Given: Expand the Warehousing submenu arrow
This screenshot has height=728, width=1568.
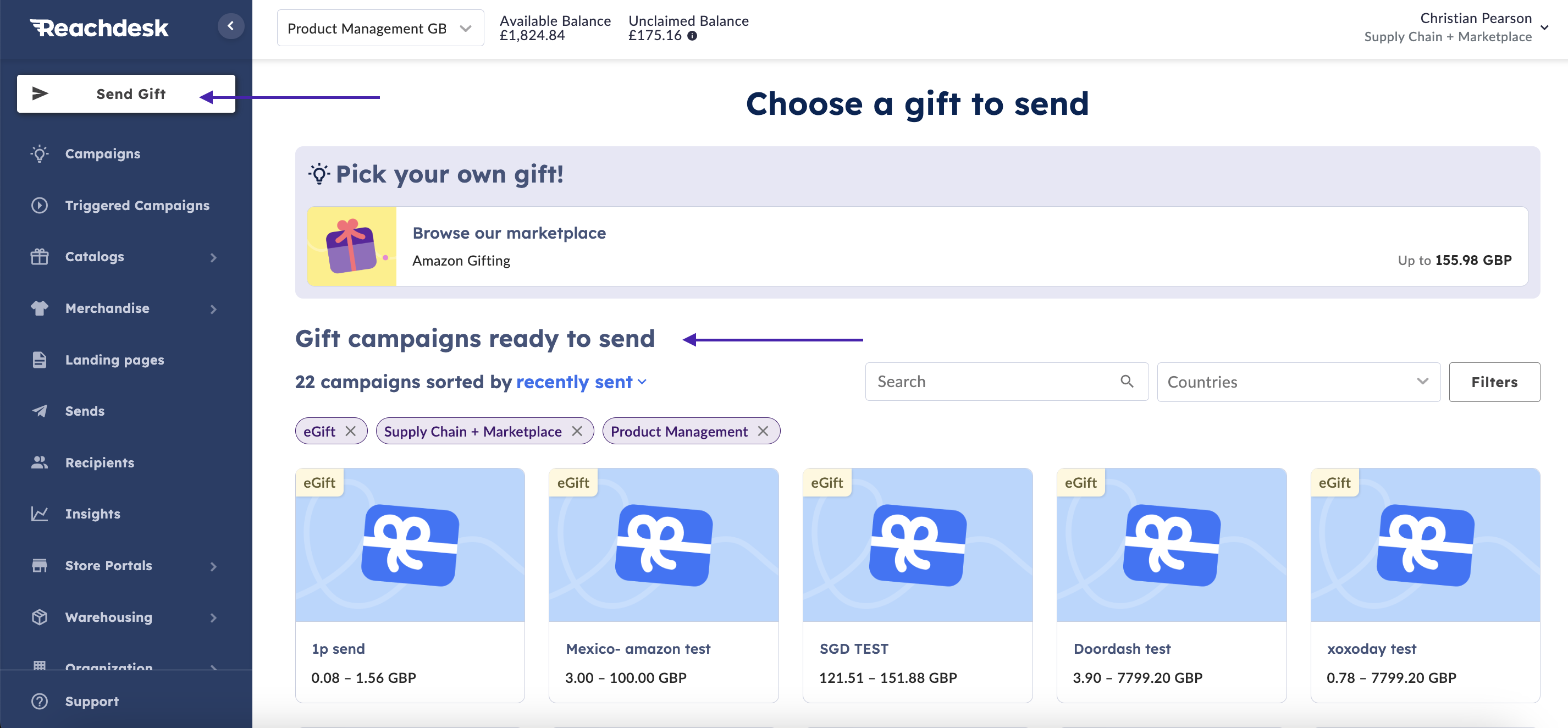Looking at the screenshot, I should pyautogui.click(x=213, y=618).
